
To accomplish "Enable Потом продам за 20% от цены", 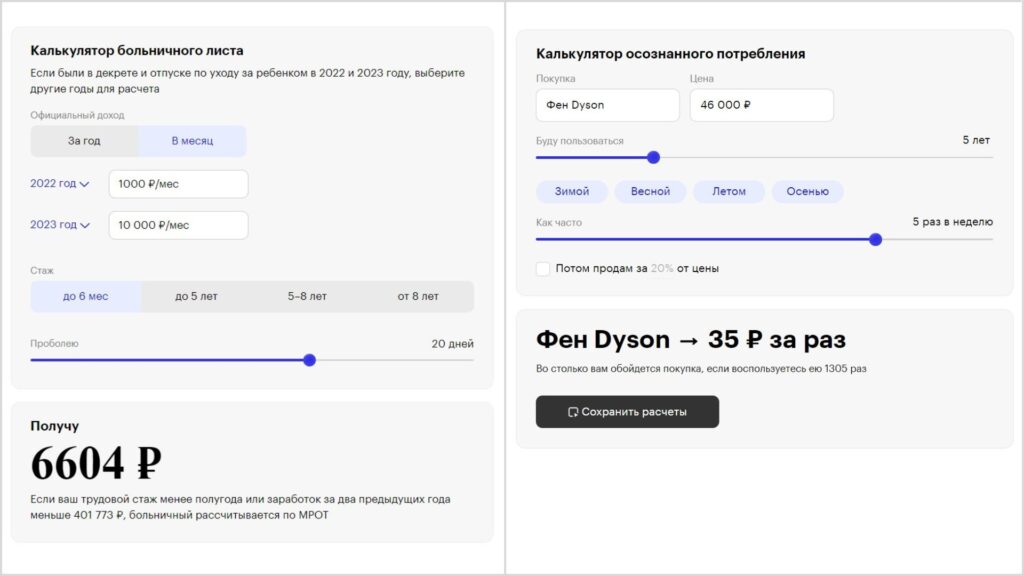I will [542, 268].
